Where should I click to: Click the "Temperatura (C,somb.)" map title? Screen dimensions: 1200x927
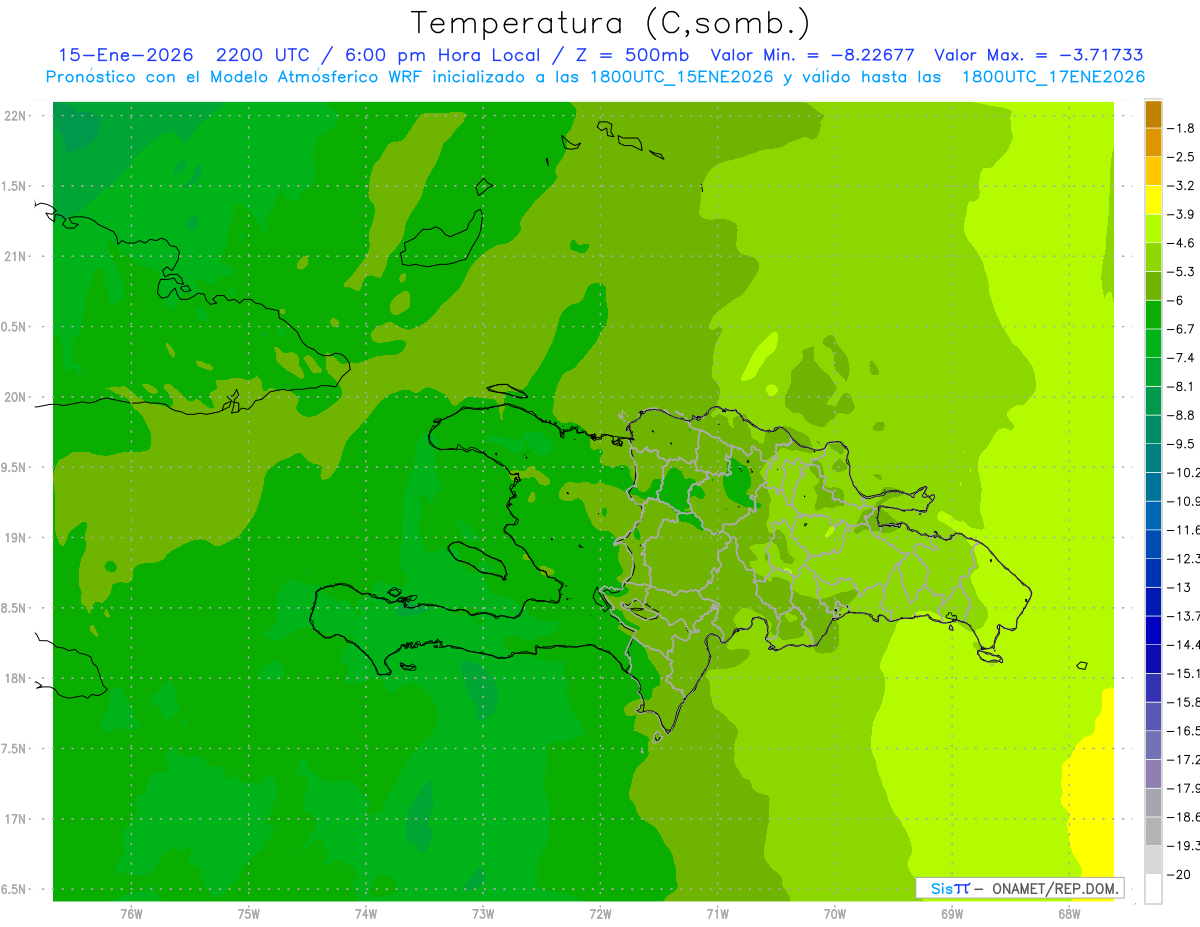[x=611, y=22]
